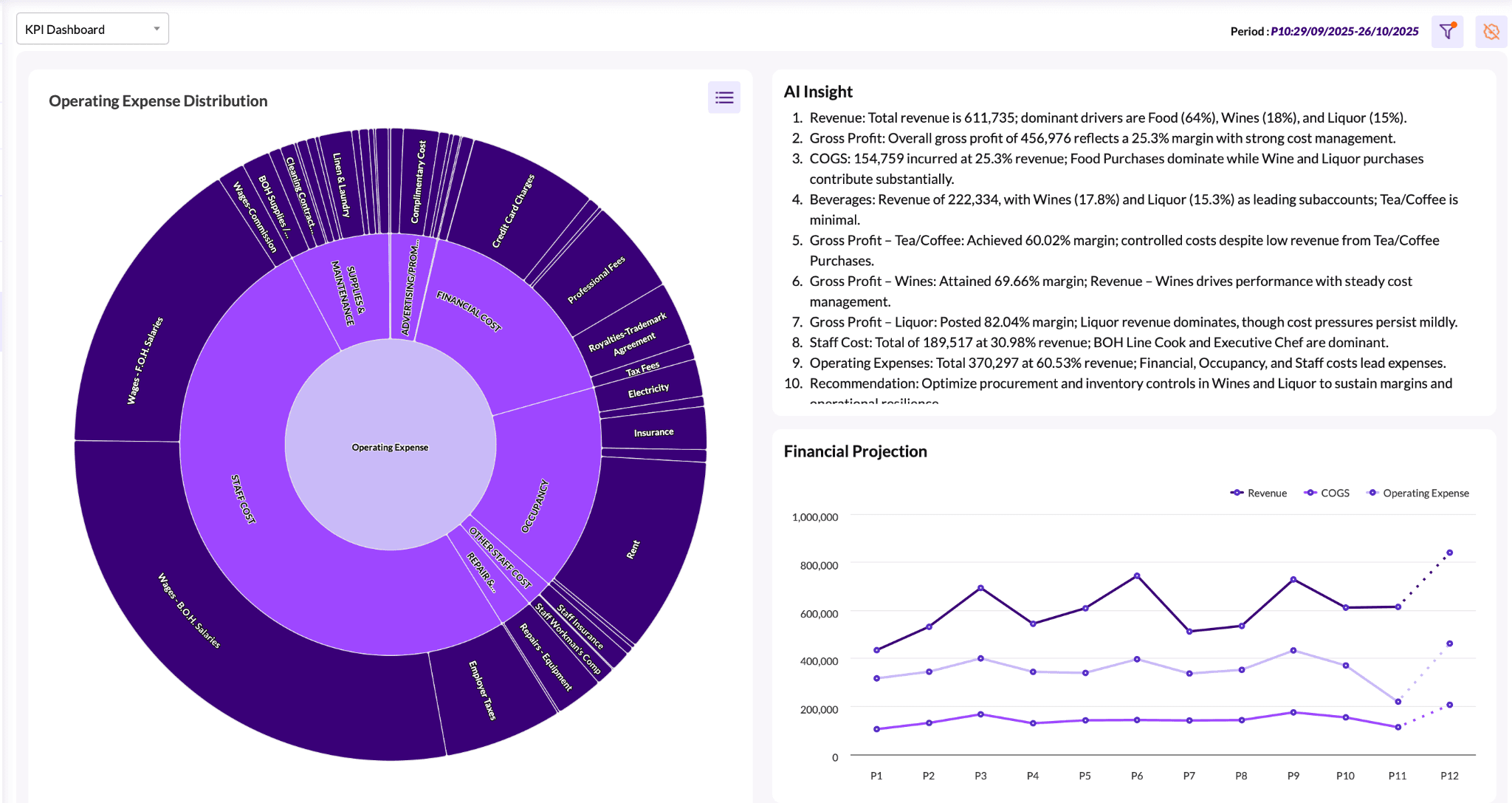Select the STAFF COST sunburst segment
This screenshot has height=803, width=1512.
pyautogui.click(x=244, y=500)
